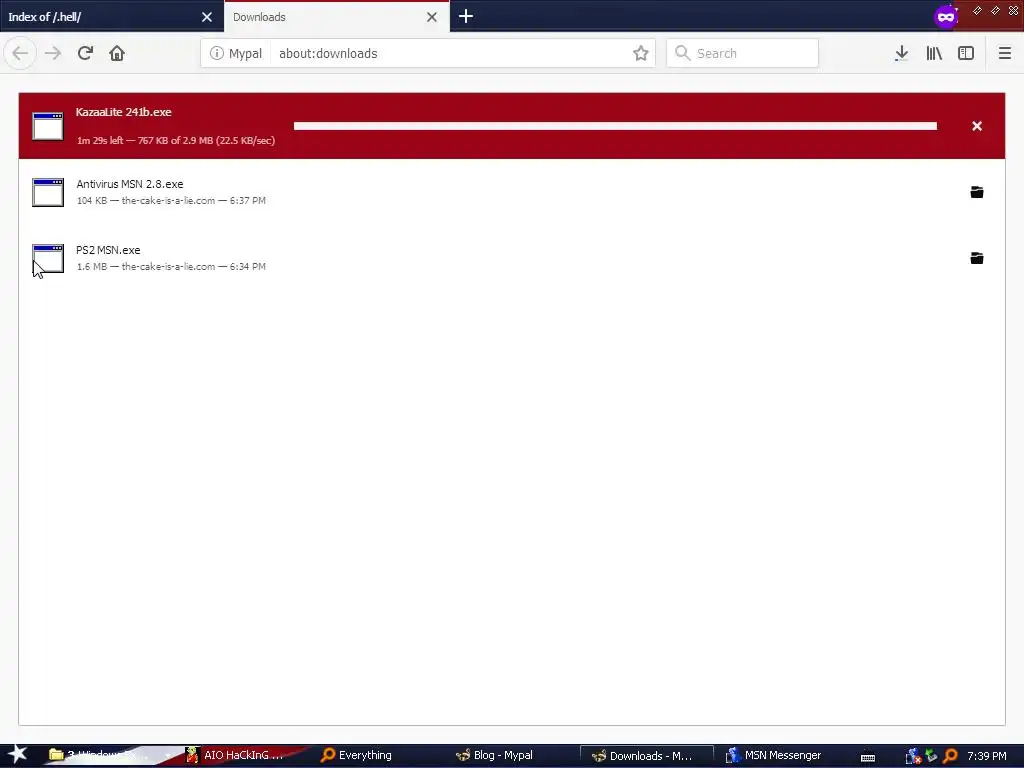Click the forward navigation arrow
This screenshot has height=768, width=1024.
click(x=53, y=54)
